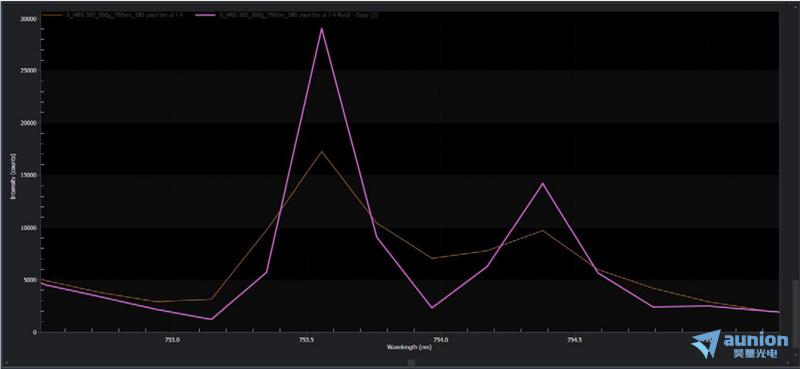Click the horizontal scrollbar thumb below plot
The height and width of the screenshot is (369, 800).
coord(411,362)
